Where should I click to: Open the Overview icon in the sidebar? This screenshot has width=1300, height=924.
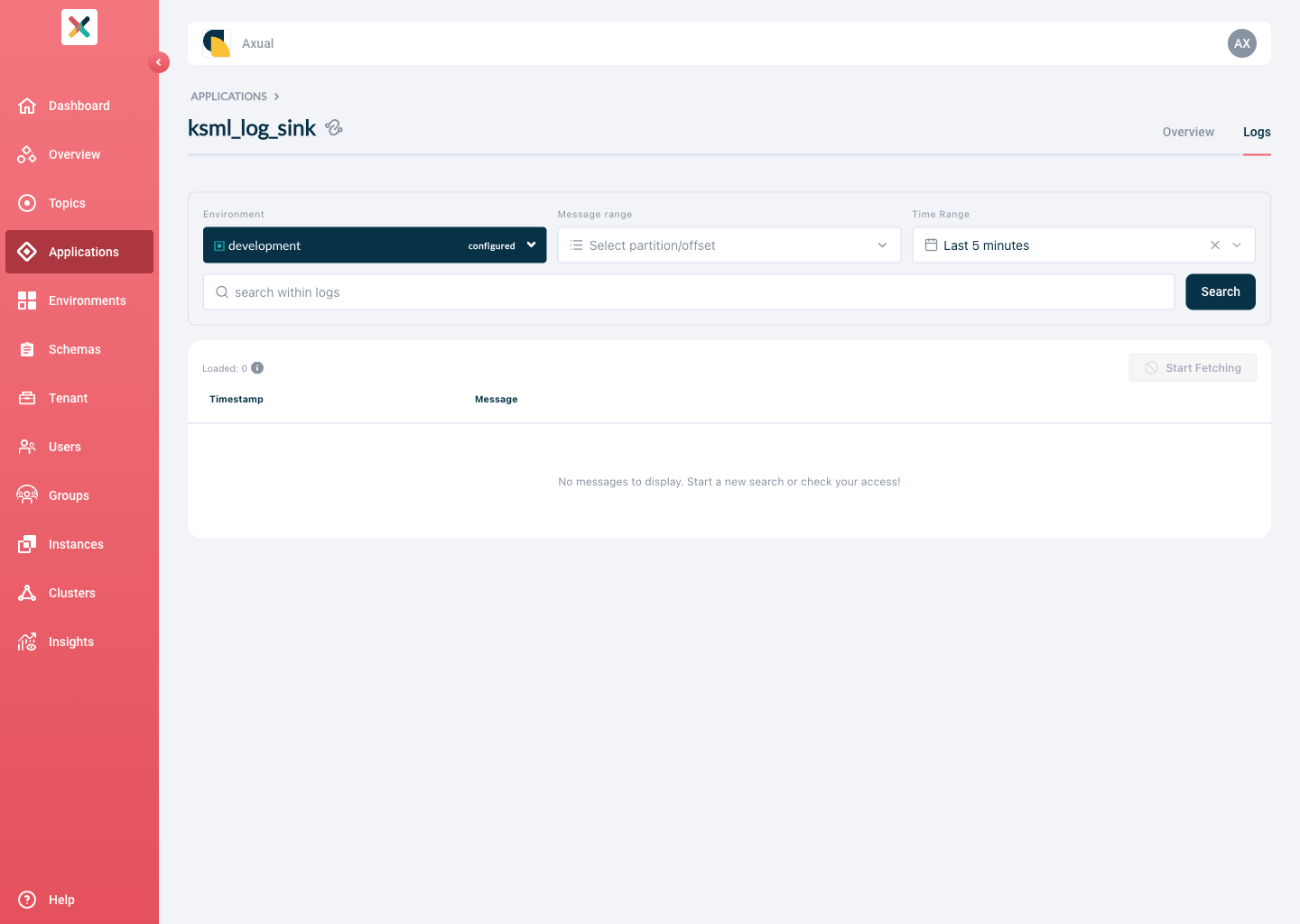[x=27, y=154]
